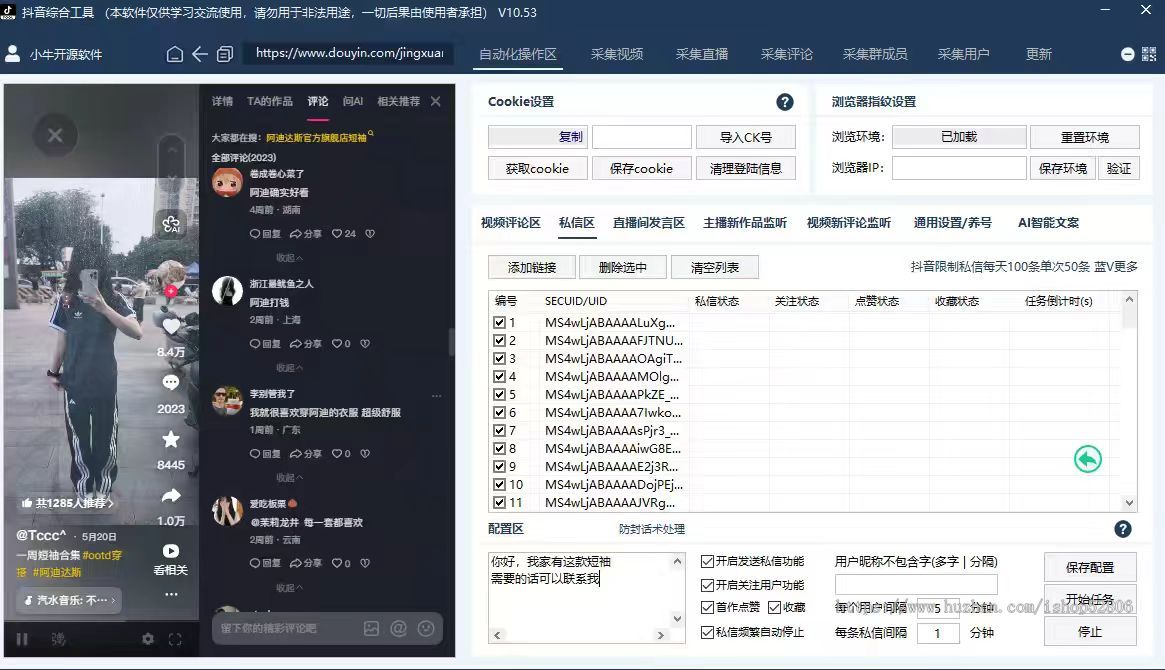Uncheck the checkbox for row 5
Viewport: 1165px width, 670px height.
tap(499, 394)
